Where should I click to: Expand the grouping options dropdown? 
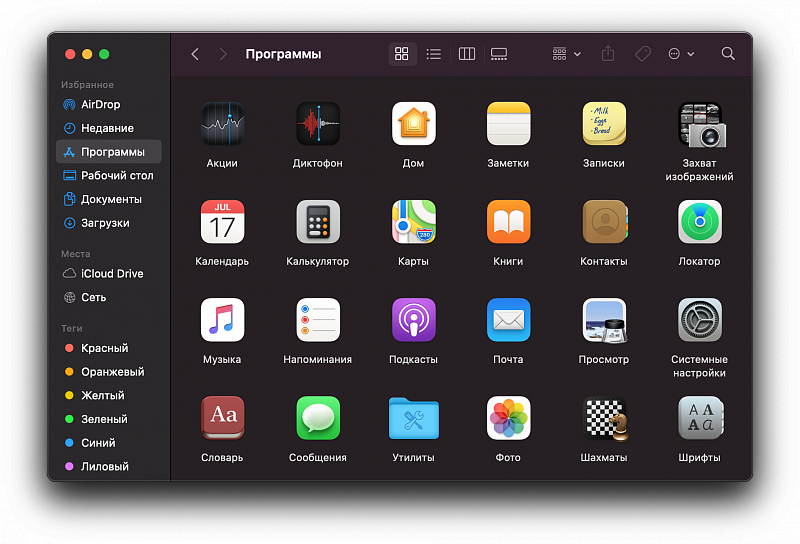[x=566, y=54]
